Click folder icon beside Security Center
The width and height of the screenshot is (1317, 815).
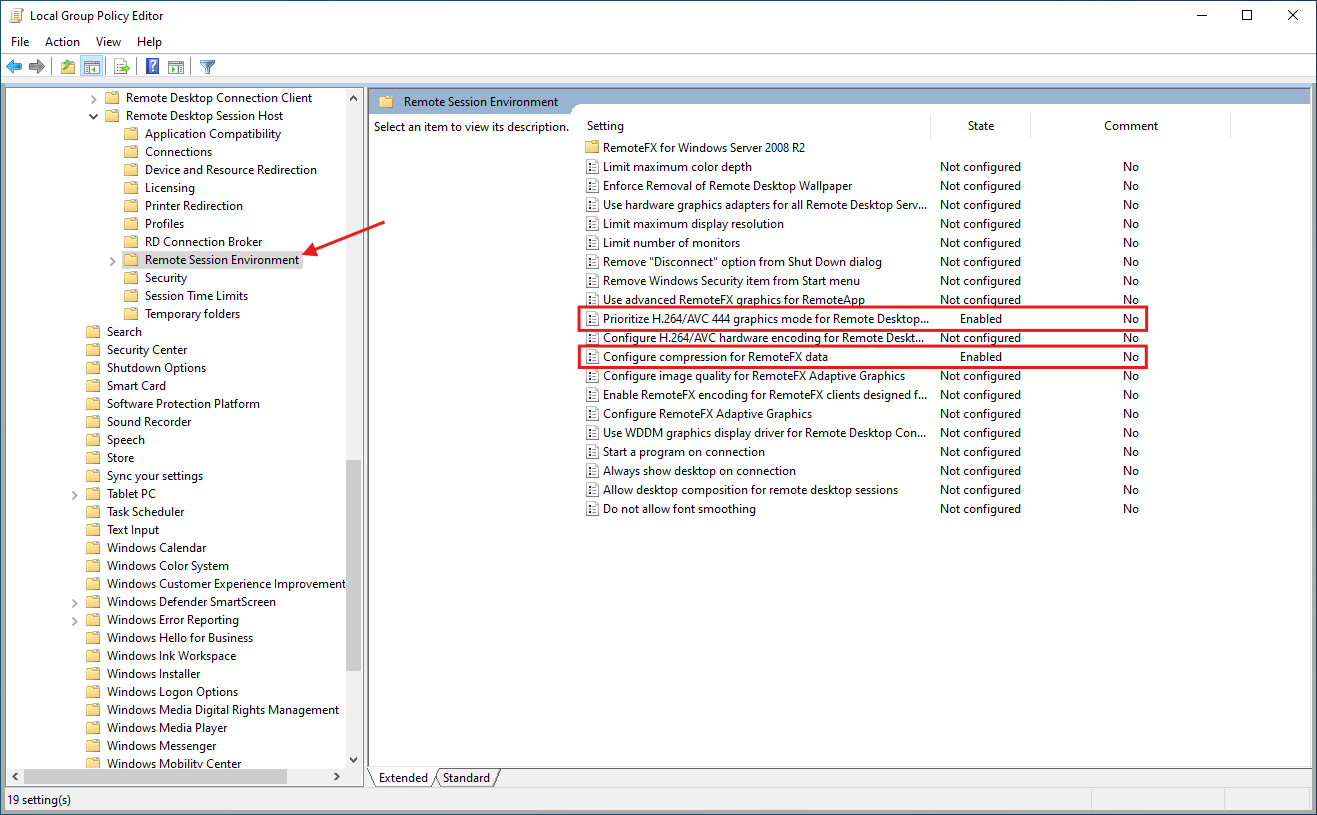point(93,350)
